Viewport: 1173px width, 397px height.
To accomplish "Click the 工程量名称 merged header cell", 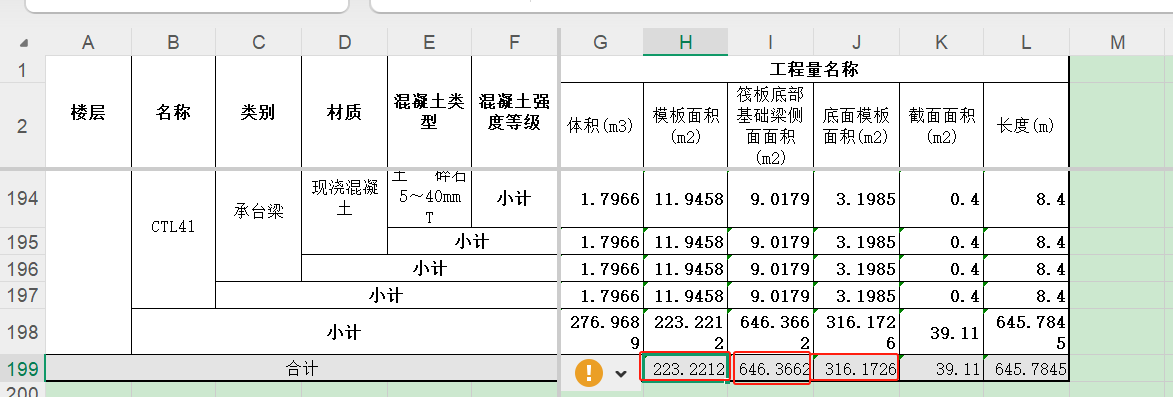I will click(x=814, y=70).
